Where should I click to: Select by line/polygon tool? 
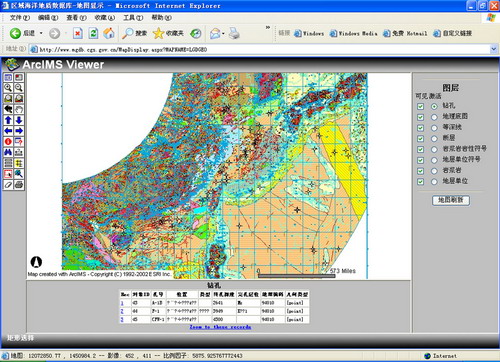tap(19, 174)
